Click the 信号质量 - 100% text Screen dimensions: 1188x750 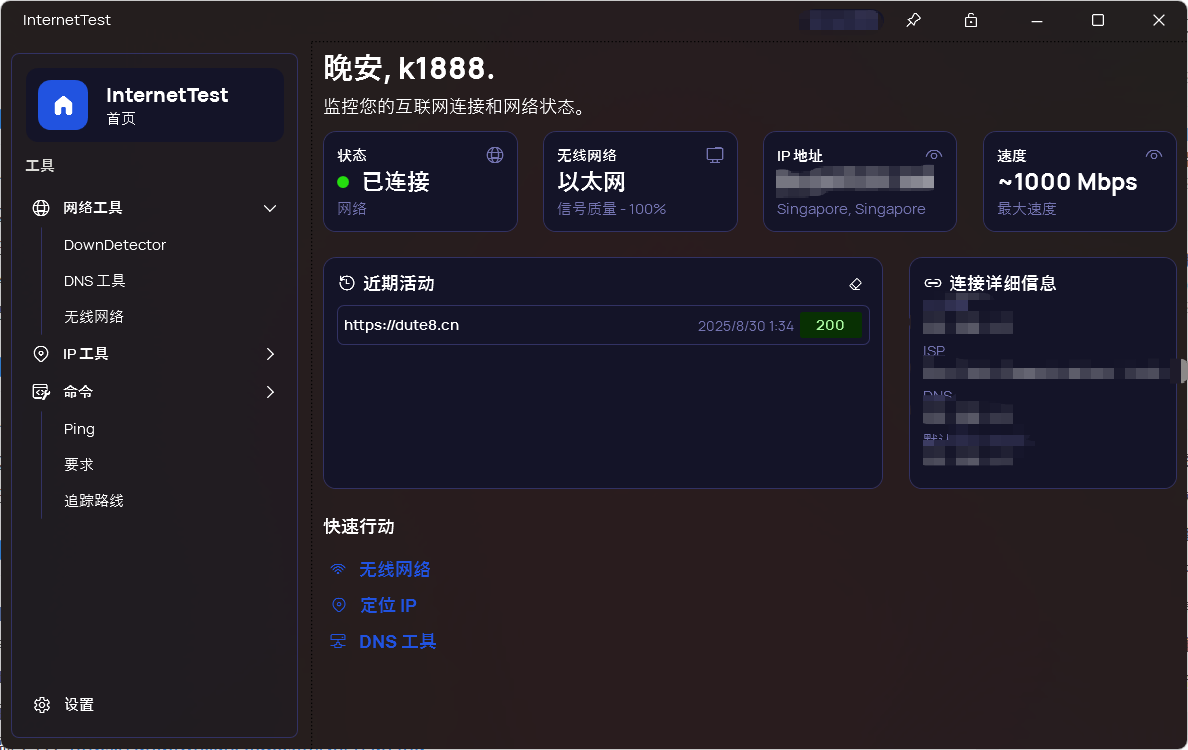point(611,209)
